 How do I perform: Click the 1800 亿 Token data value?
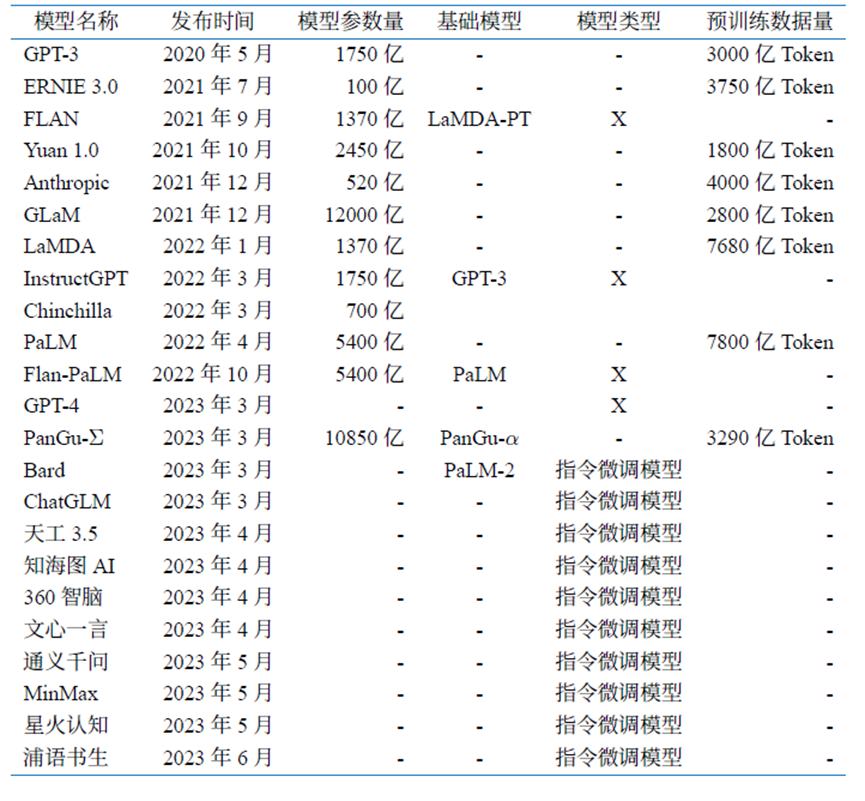pyautogui.click(x=770, y=150)
